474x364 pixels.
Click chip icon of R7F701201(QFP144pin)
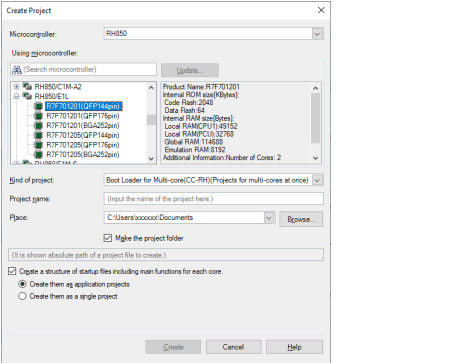[39, 106]
